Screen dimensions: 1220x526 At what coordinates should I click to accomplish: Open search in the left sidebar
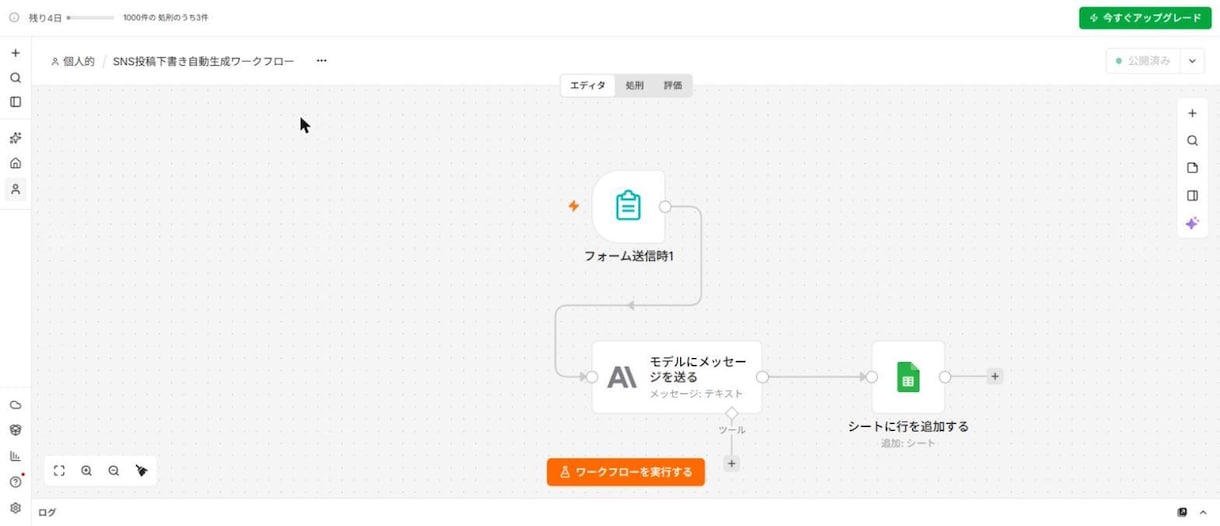coord(15,77)
